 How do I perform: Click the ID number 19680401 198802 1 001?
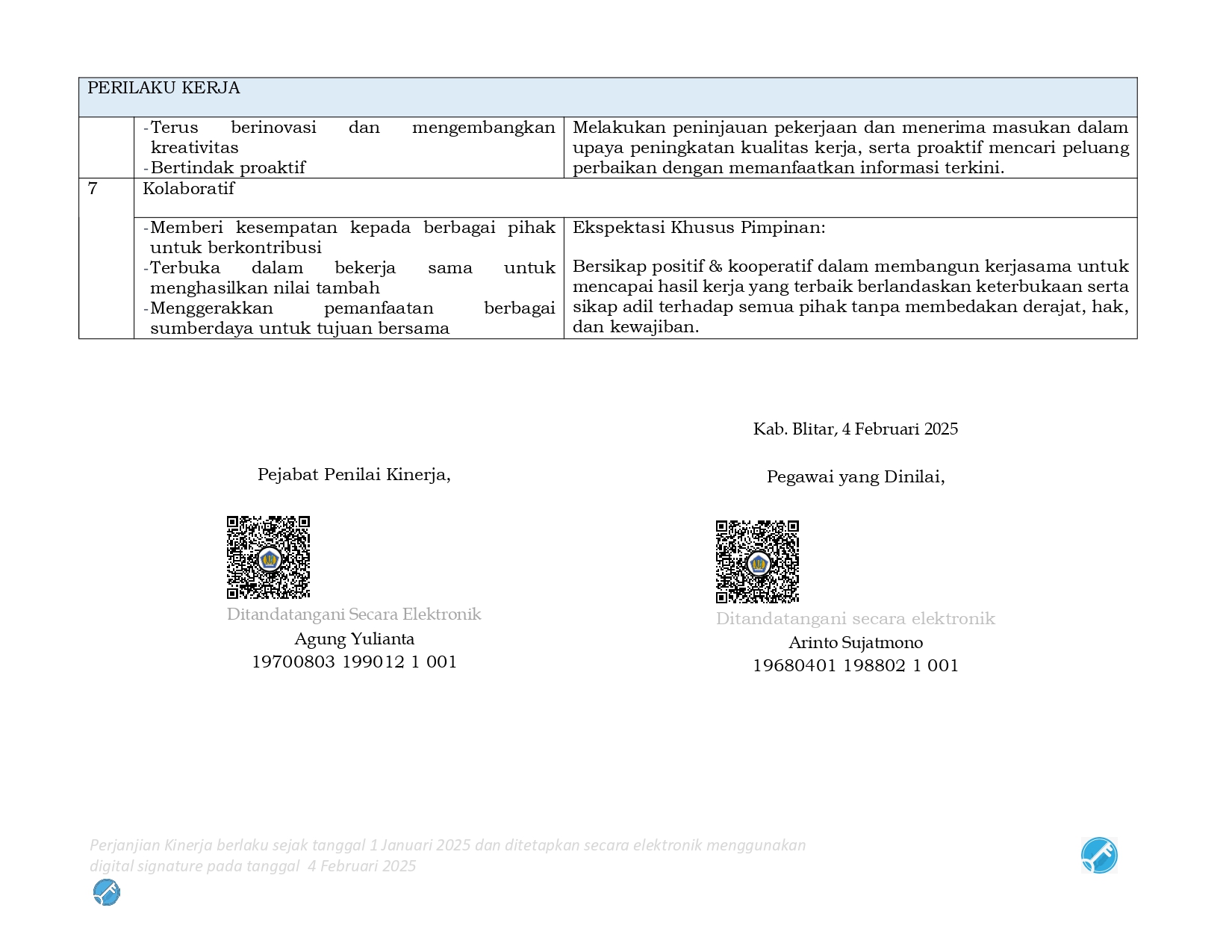(856, 666)
